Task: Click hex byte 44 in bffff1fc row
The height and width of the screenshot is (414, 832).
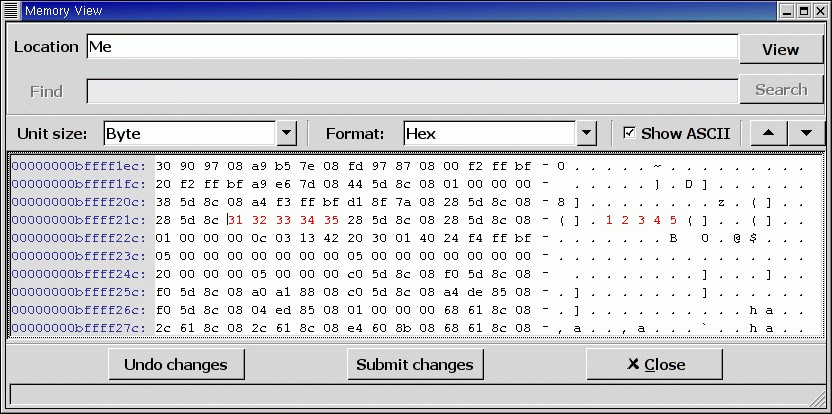Action: [355, 184]
